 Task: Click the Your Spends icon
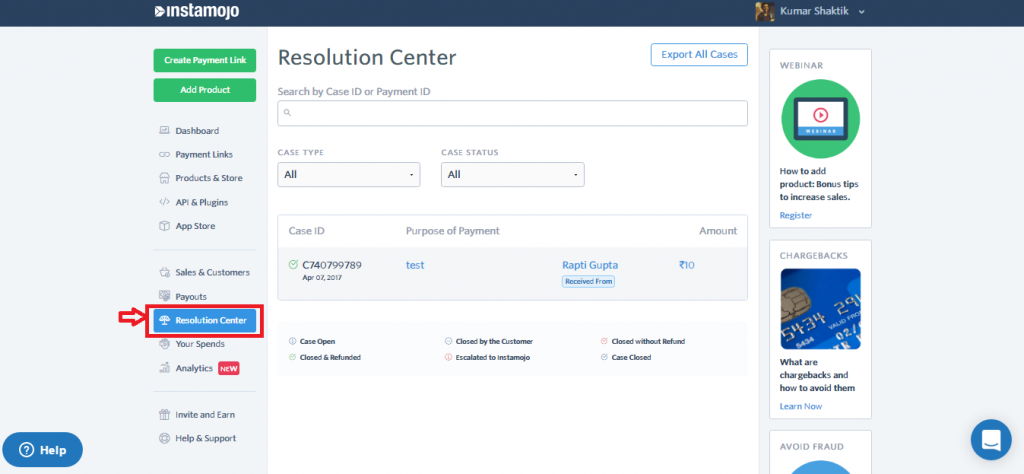[164, 344]
